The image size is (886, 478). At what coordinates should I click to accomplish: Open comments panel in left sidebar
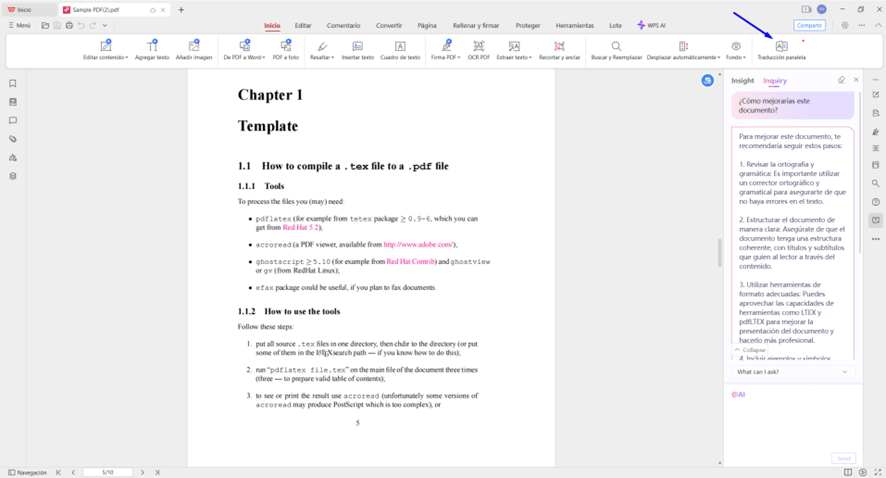pos(12,120)
